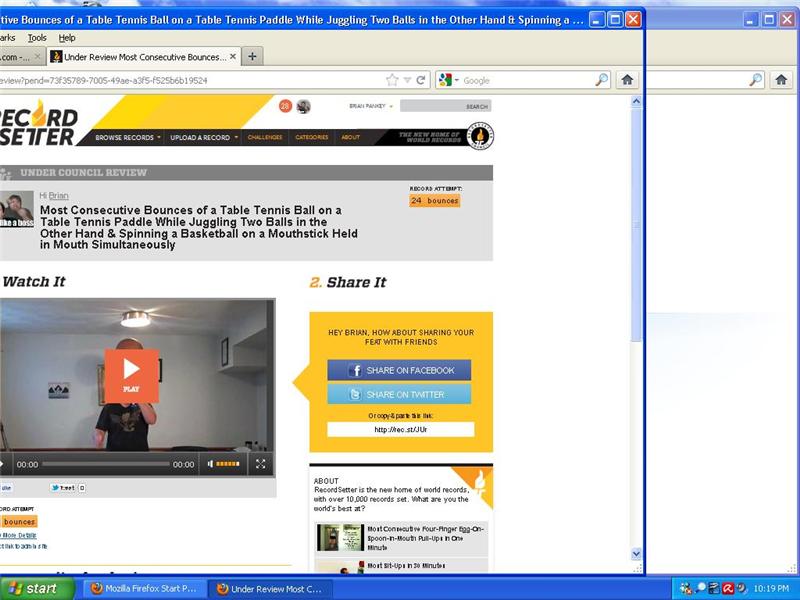The image size is (800, 600).
Task: Open the About menu item
Action: [x=351, y=137]
